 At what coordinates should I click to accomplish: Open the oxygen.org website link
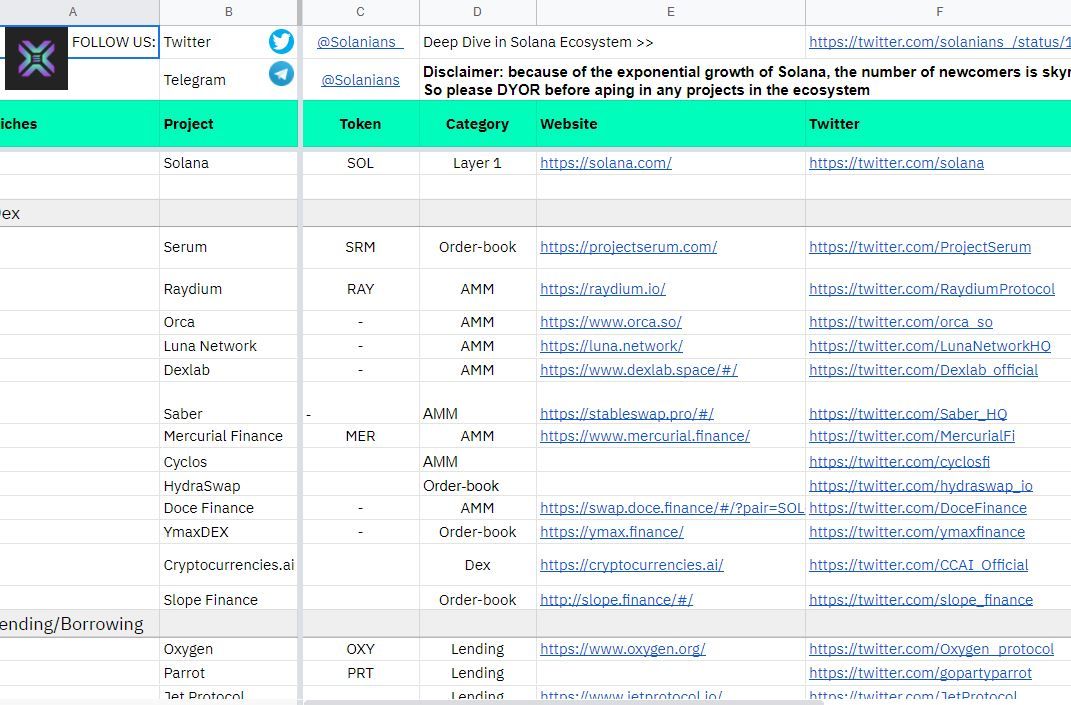pyautogui.click(x=622, y=649)
